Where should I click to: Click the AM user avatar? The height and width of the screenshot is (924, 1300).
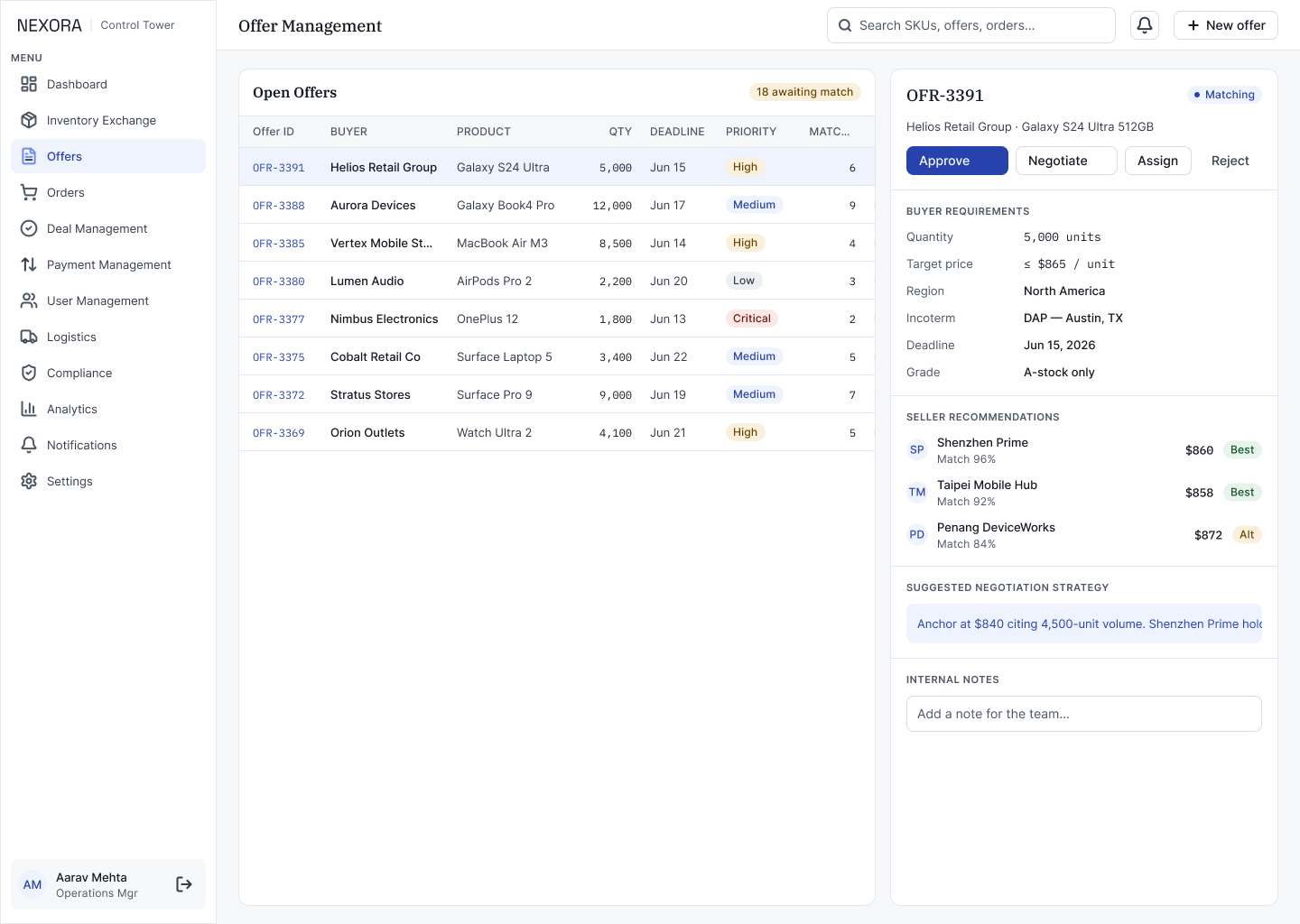(x=32, y=884)
